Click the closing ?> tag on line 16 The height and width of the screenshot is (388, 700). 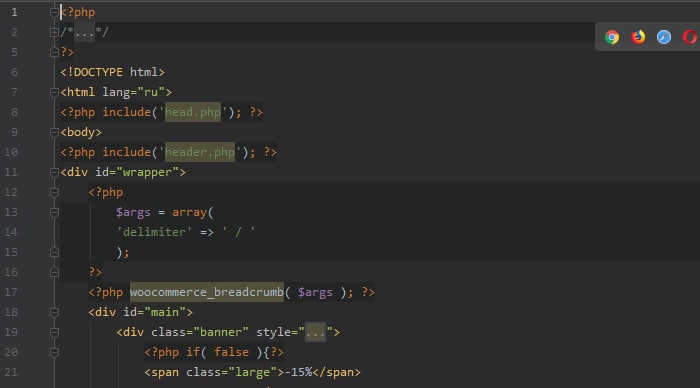pos(95,272)
